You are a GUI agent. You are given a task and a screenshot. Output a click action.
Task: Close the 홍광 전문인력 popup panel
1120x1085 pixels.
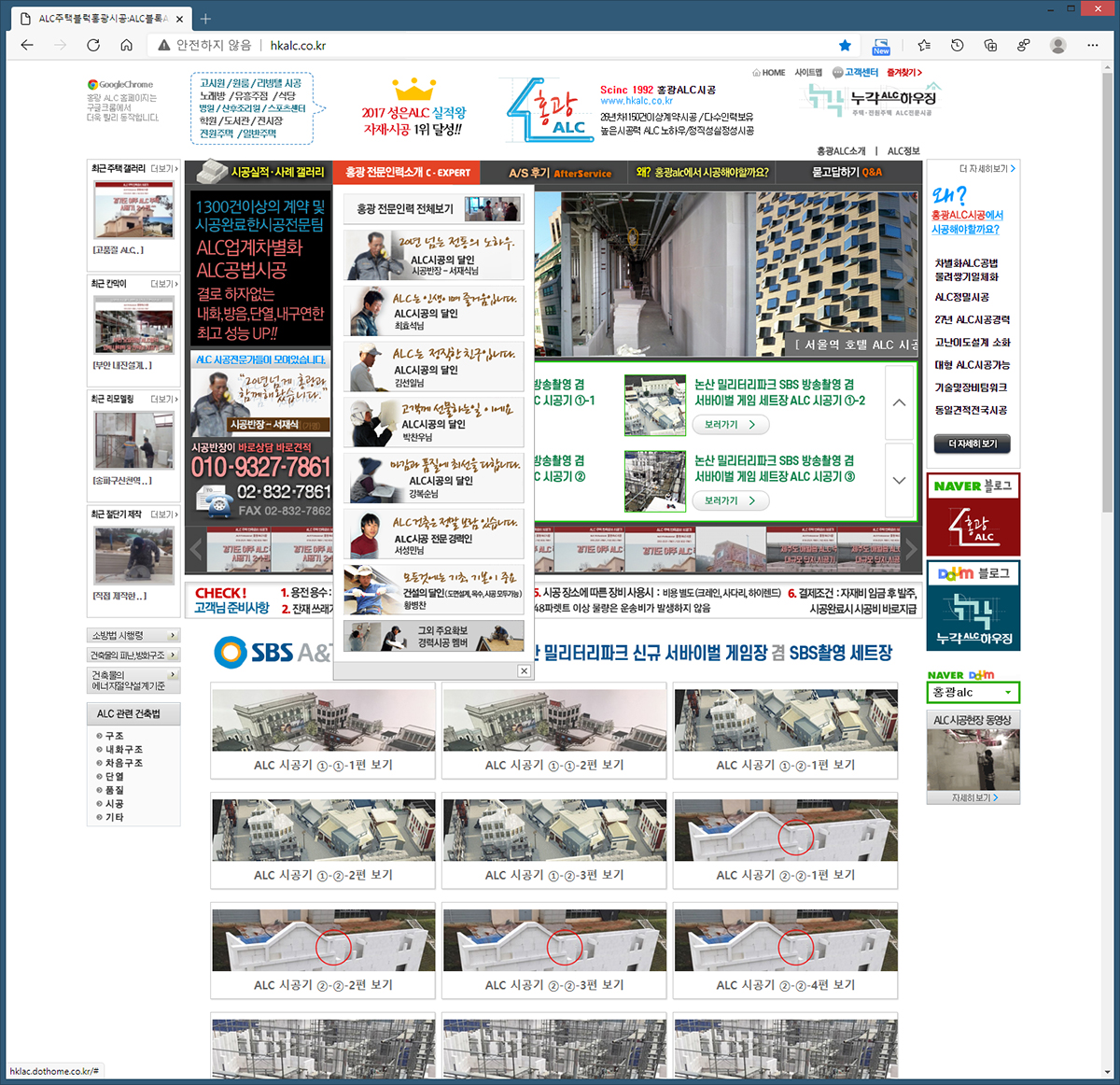tap(524, 670)
